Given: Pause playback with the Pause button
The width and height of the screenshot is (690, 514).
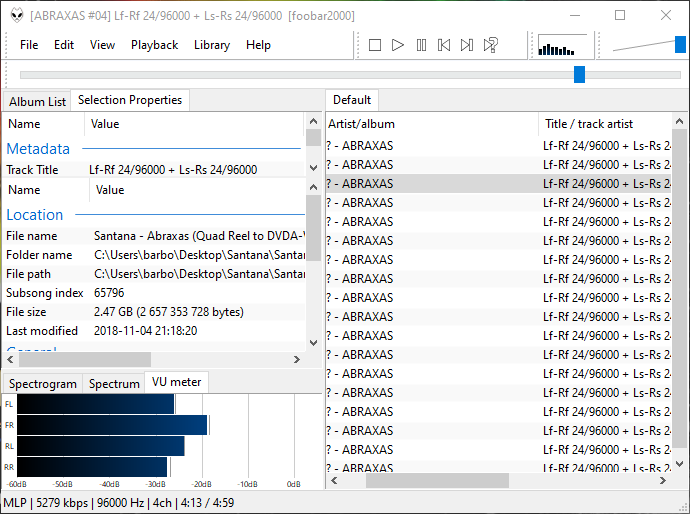Looking at the screenshot, I should [421, 45].
